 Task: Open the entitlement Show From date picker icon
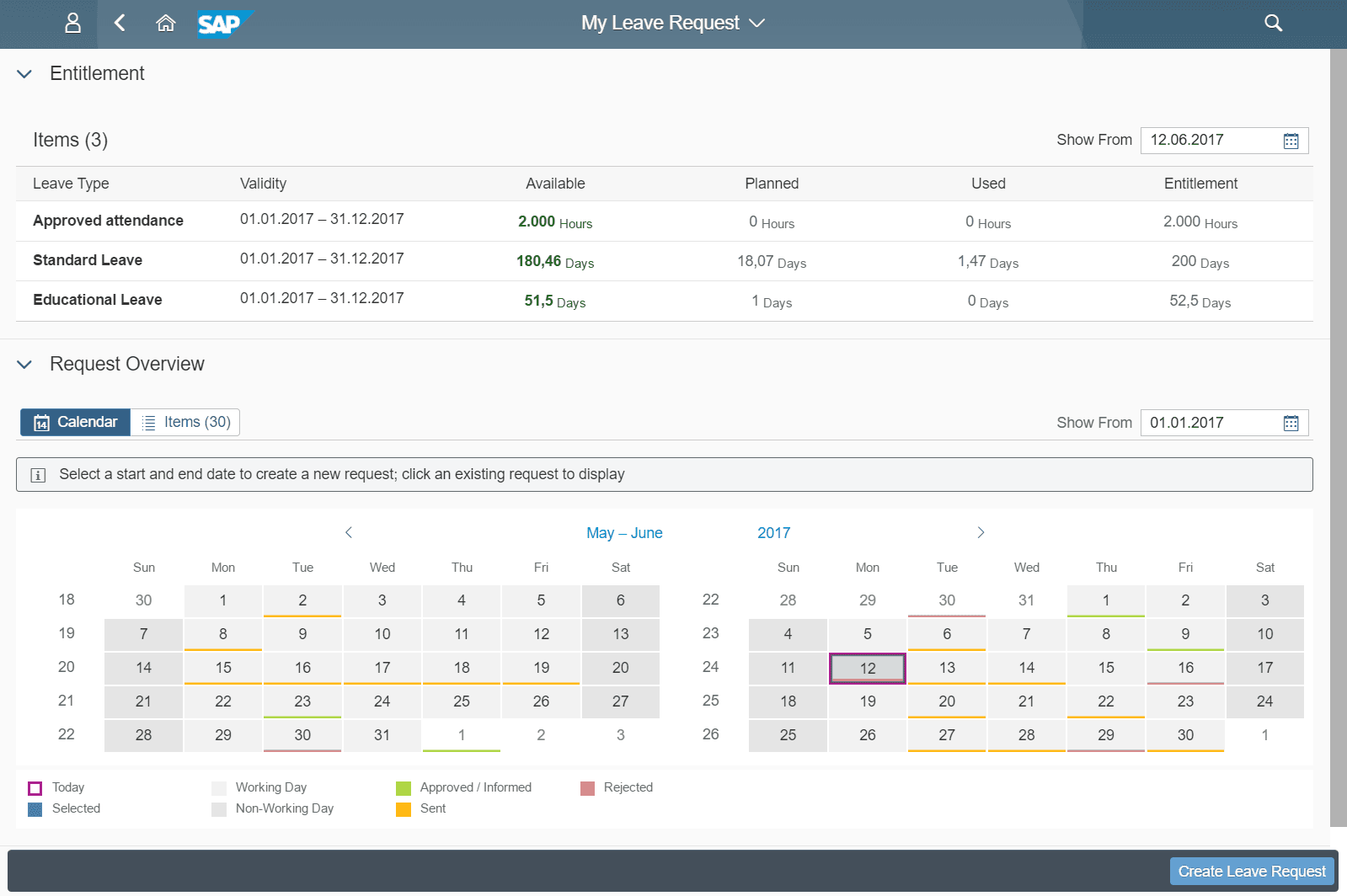[x=1291, y=141]
